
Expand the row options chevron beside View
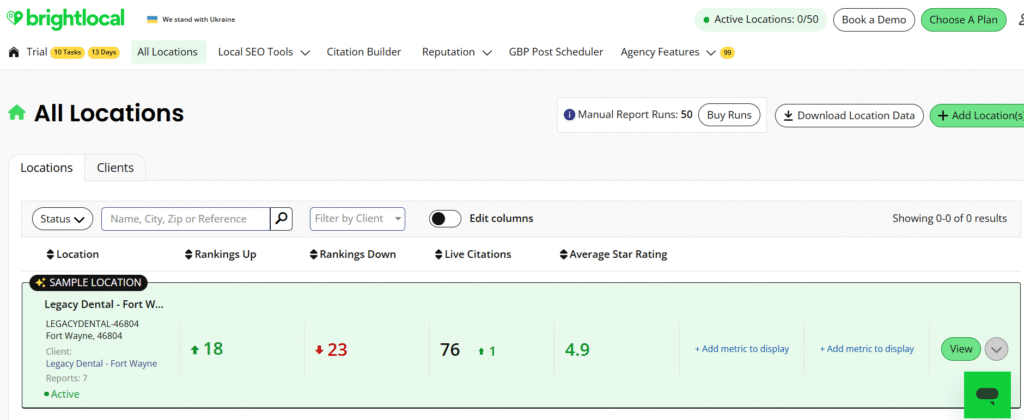pos(996,349)
